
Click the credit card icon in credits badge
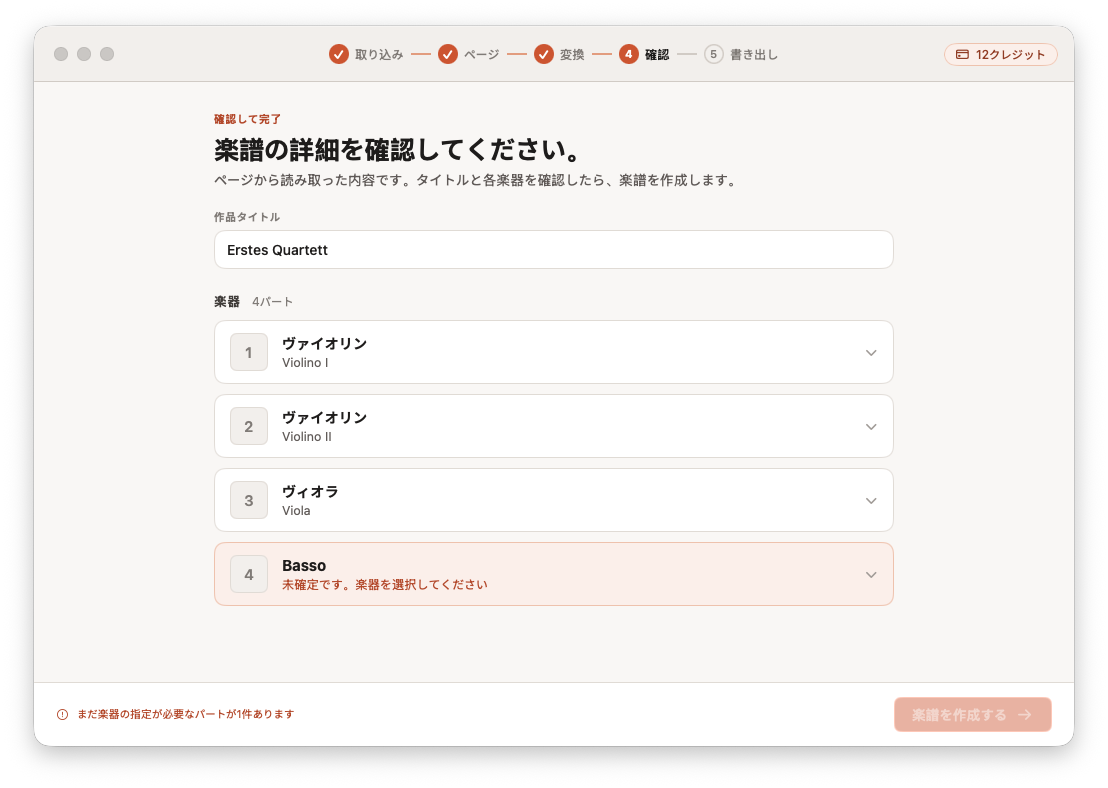coord(962,54)
